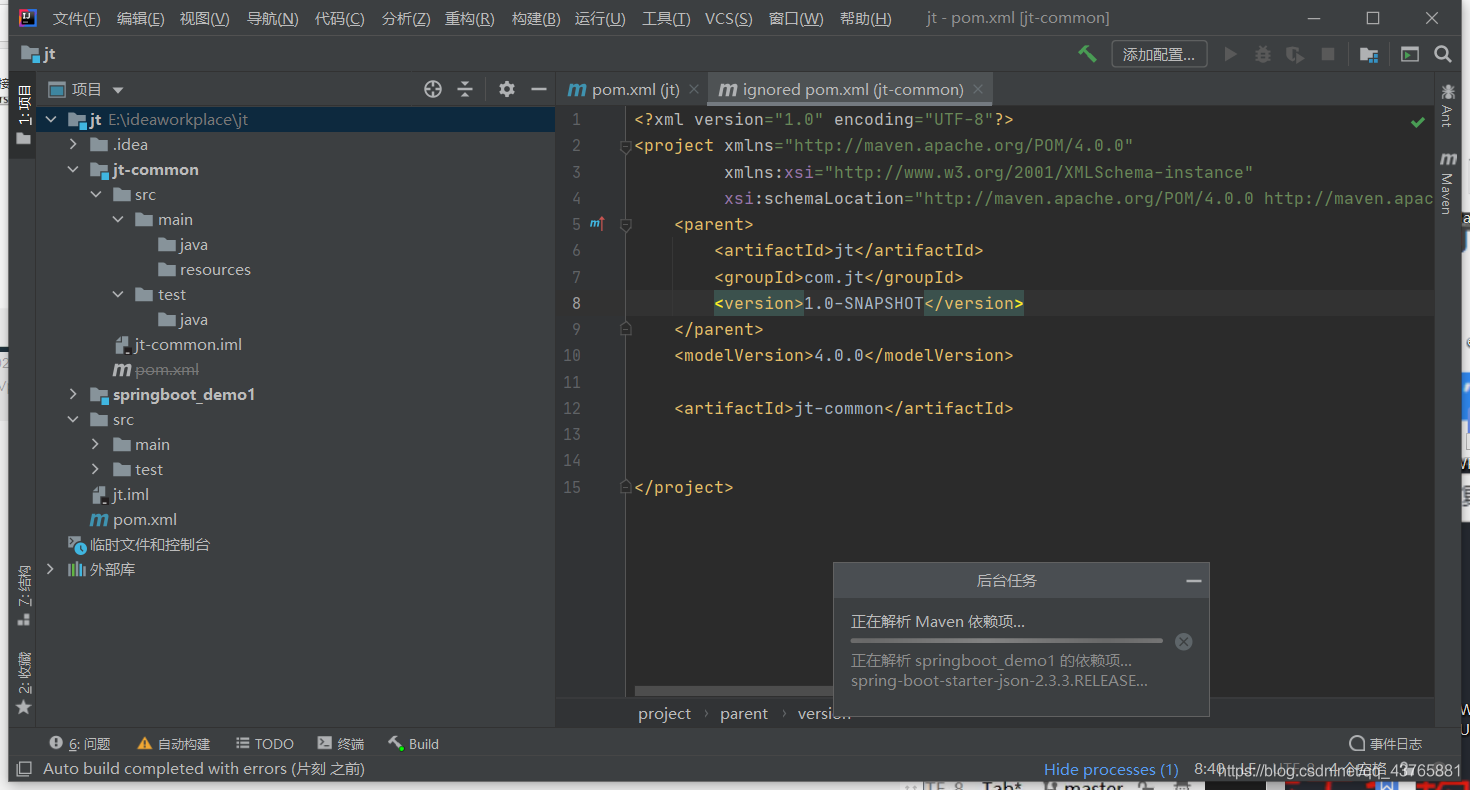The width and height of the screenshot is (1470, 790).
Task: Open project panel settings gear
Action: pos(507,89)
